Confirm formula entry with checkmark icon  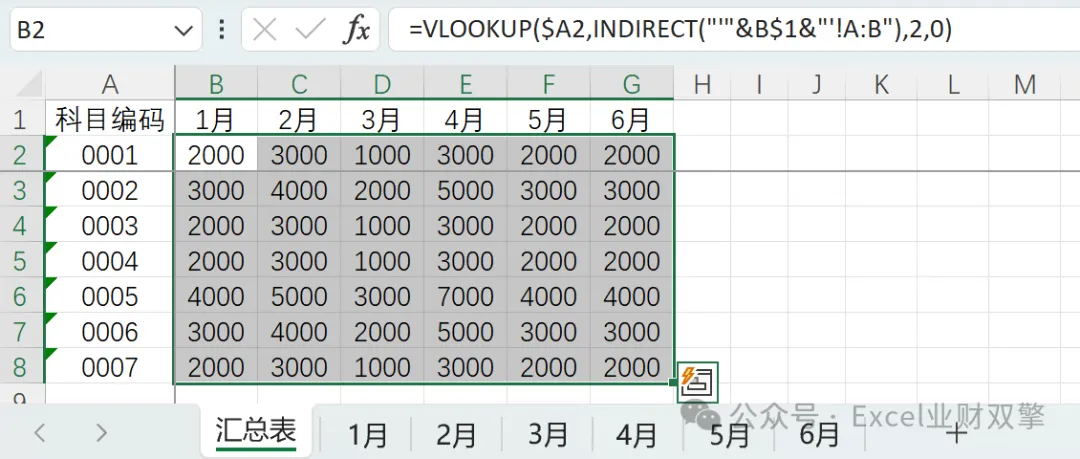[311, 30]
